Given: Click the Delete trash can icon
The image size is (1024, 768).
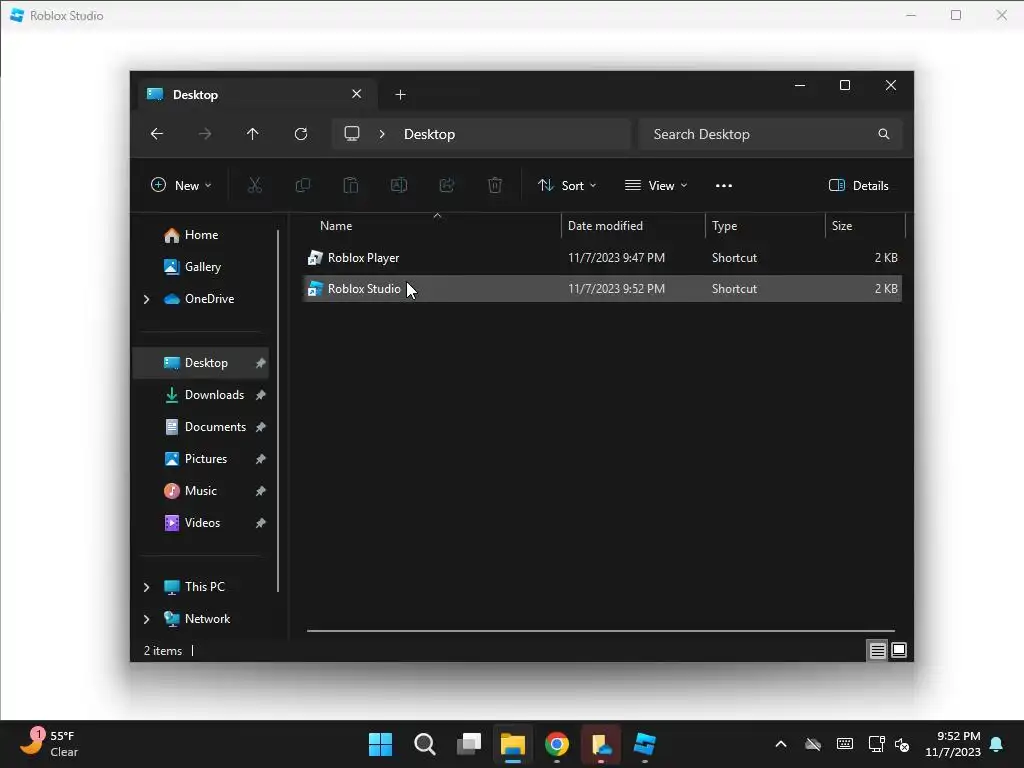Looking at the screenshot, I should tap(495, 185).
